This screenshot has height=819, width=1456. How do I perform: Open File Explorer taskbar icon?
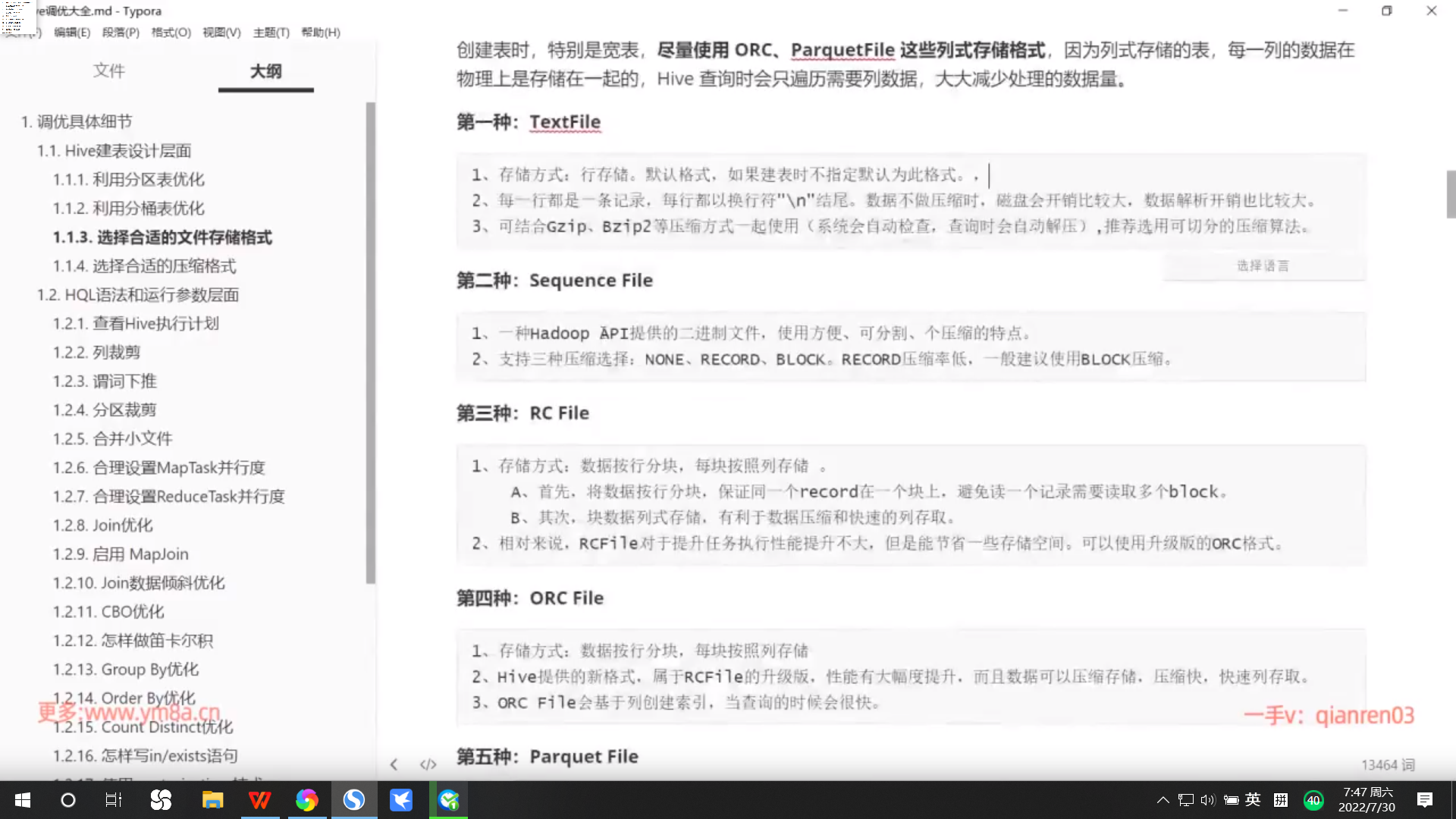[212, 800]
